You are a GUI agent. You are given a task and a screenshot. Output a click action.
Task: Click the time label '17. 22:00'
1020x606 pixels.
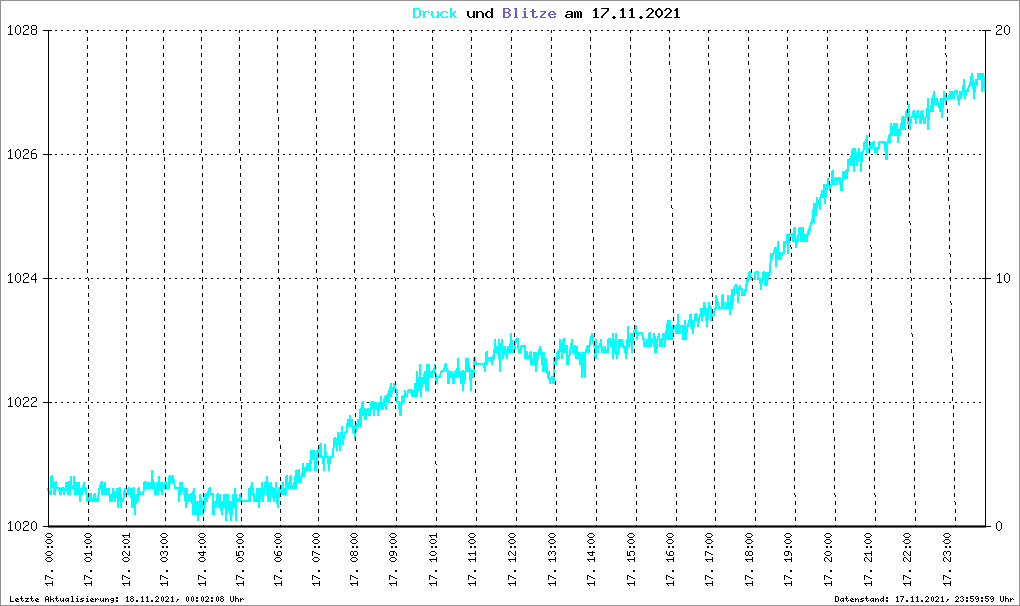click(x=907, y=559)
